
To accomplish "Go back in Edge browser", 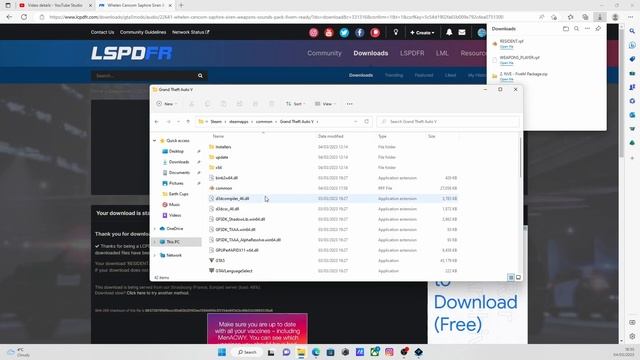I will click(x=9, y=17).
